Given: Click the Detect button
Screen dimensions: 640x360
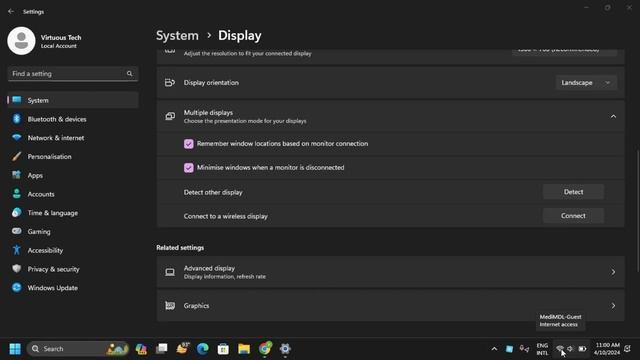Looking at the screenshot, I should pos(573,192).
